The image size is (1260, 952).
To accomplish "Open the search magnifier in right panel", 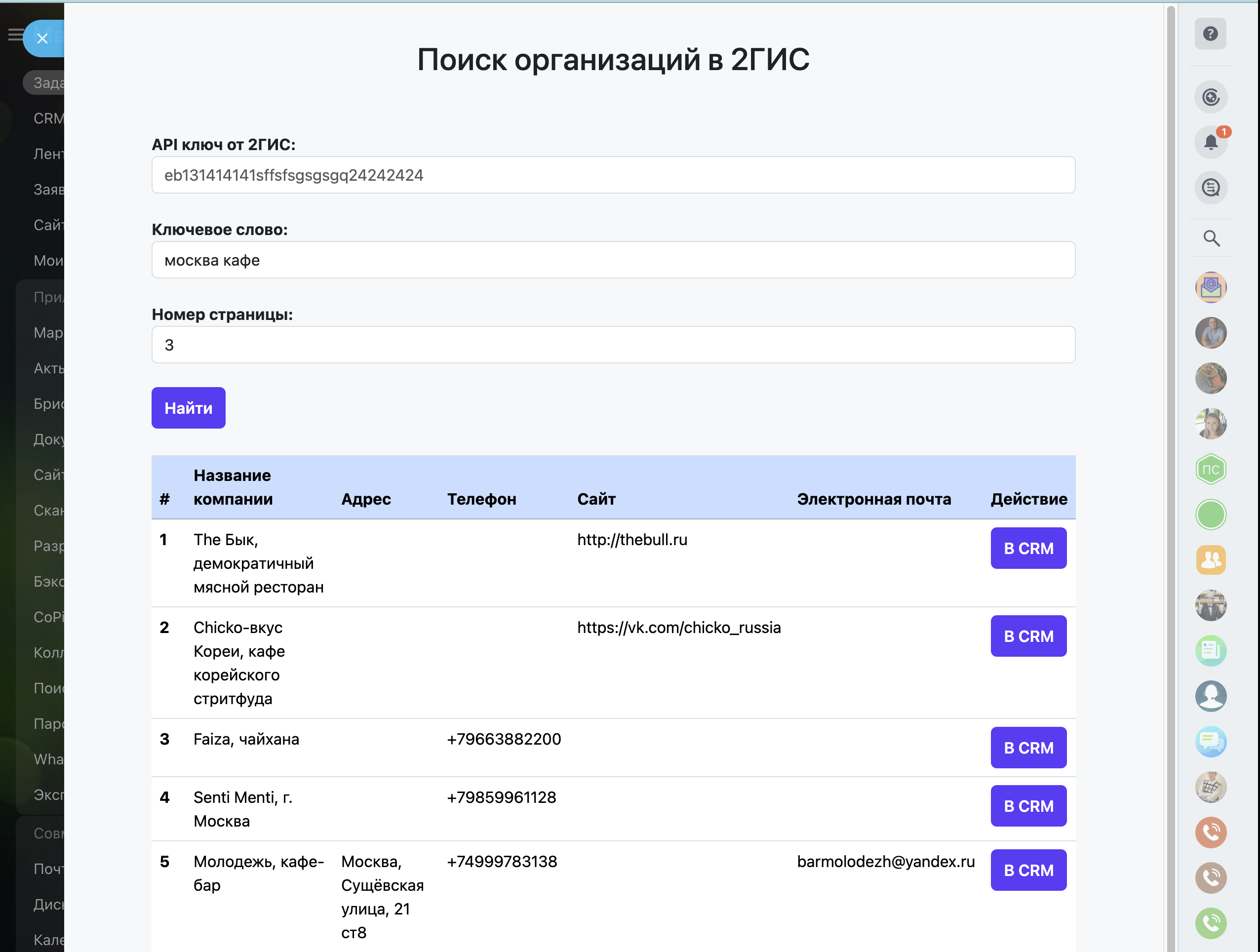I will click(x=1211, y=238).
